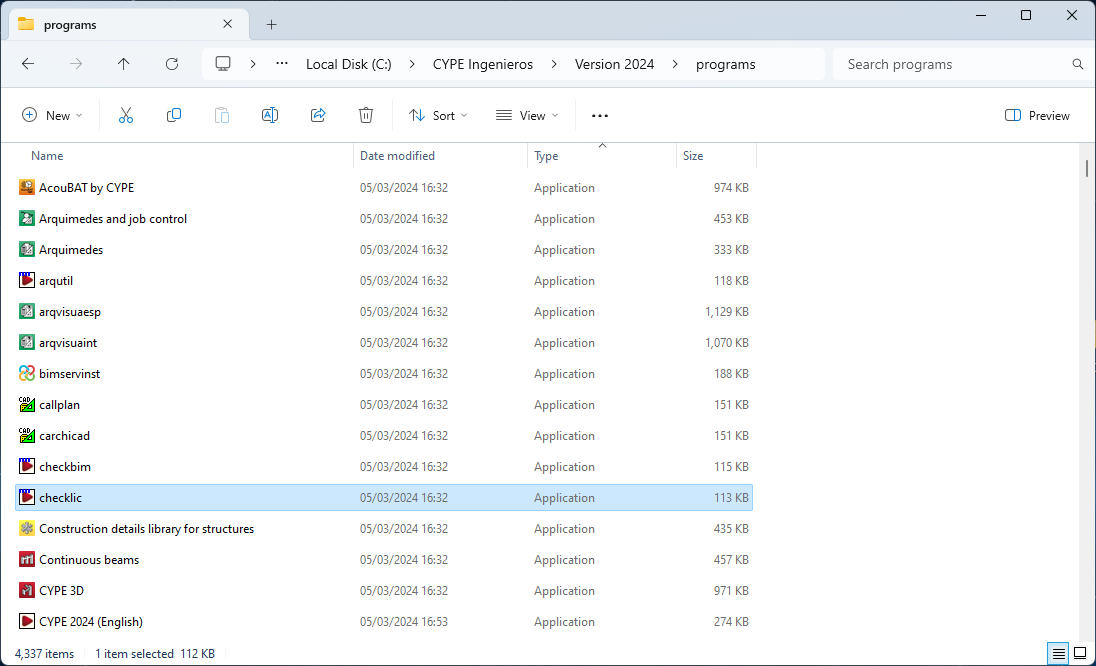1096x666 pixels.
Task: Go back to the previous folder
Action: [x=28, y=64]
